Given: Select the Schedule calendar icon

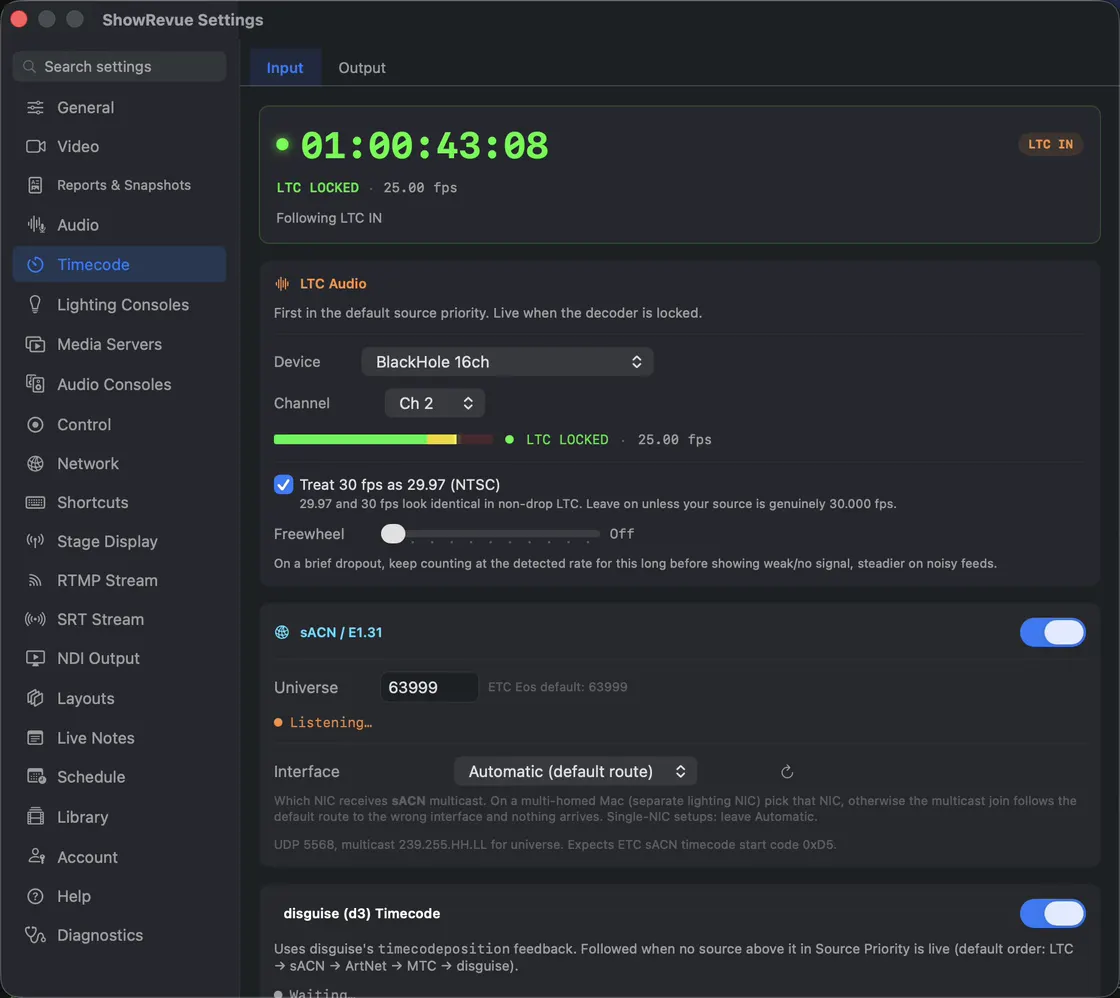Looking at the screenshot, I should [36, 777].
